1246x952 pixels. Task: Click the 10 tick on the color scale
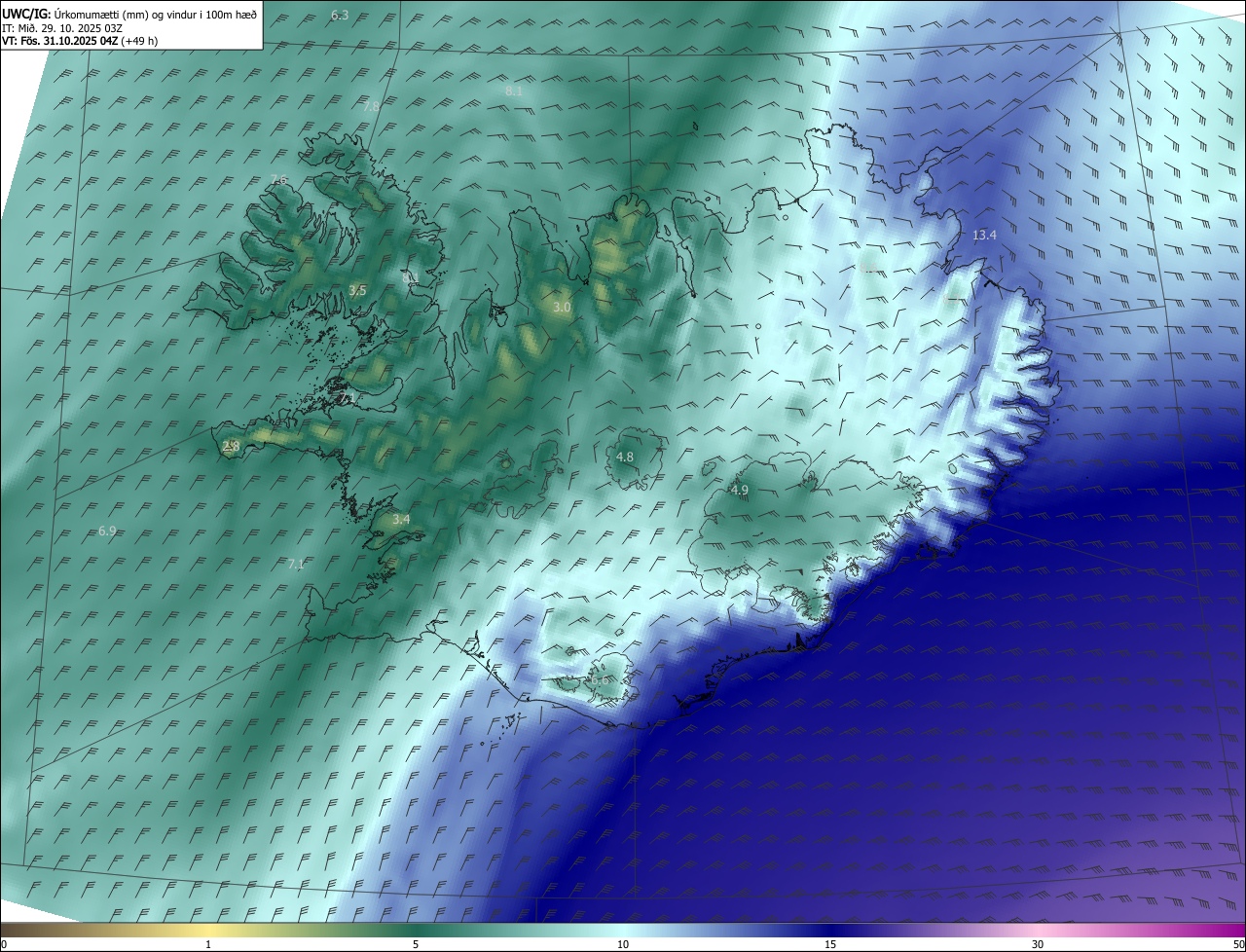pyautogui.click(x=623, y=944)
